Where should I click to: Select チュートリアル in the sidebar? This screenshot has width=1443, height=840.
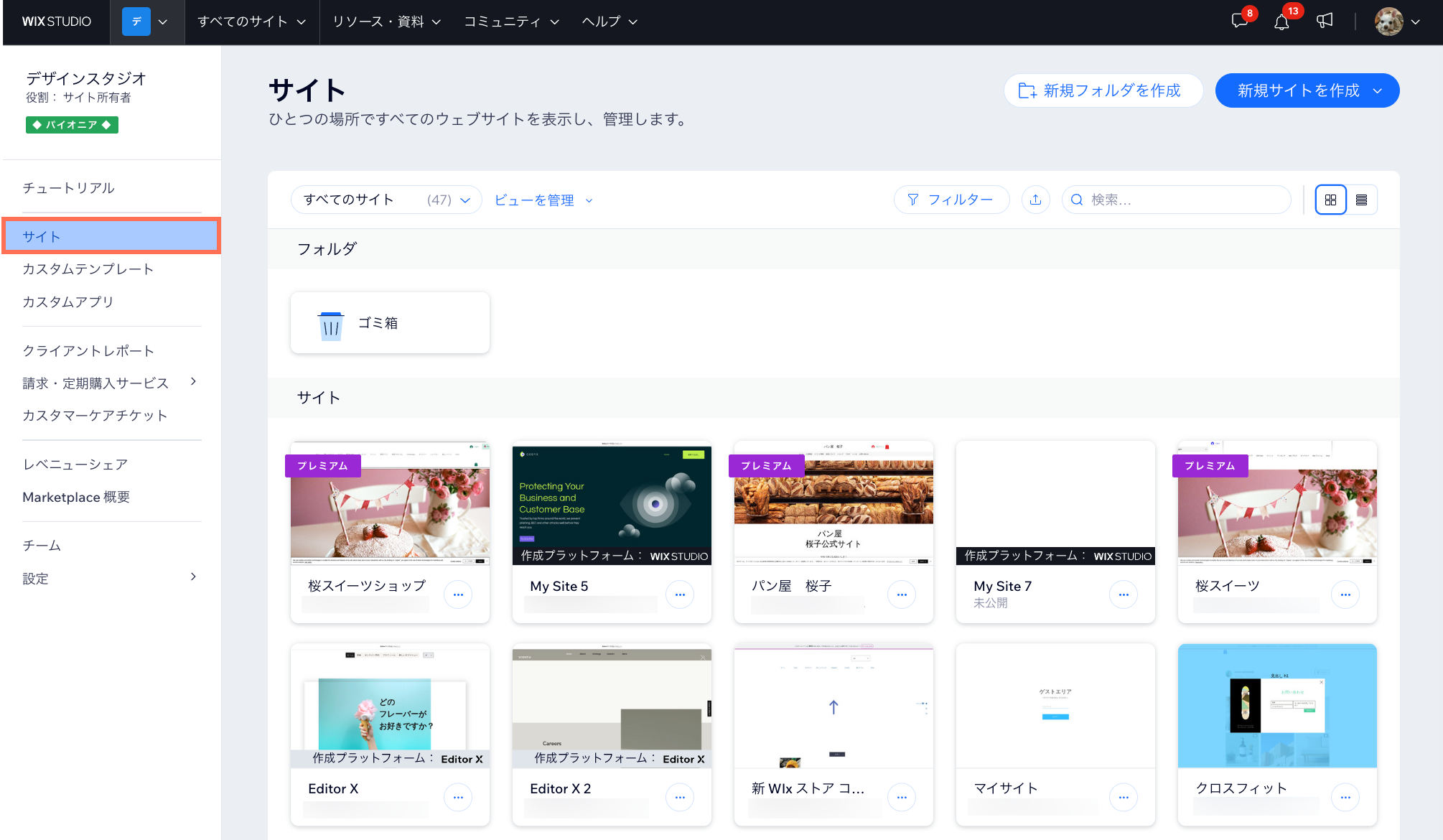tap(68, 188)
